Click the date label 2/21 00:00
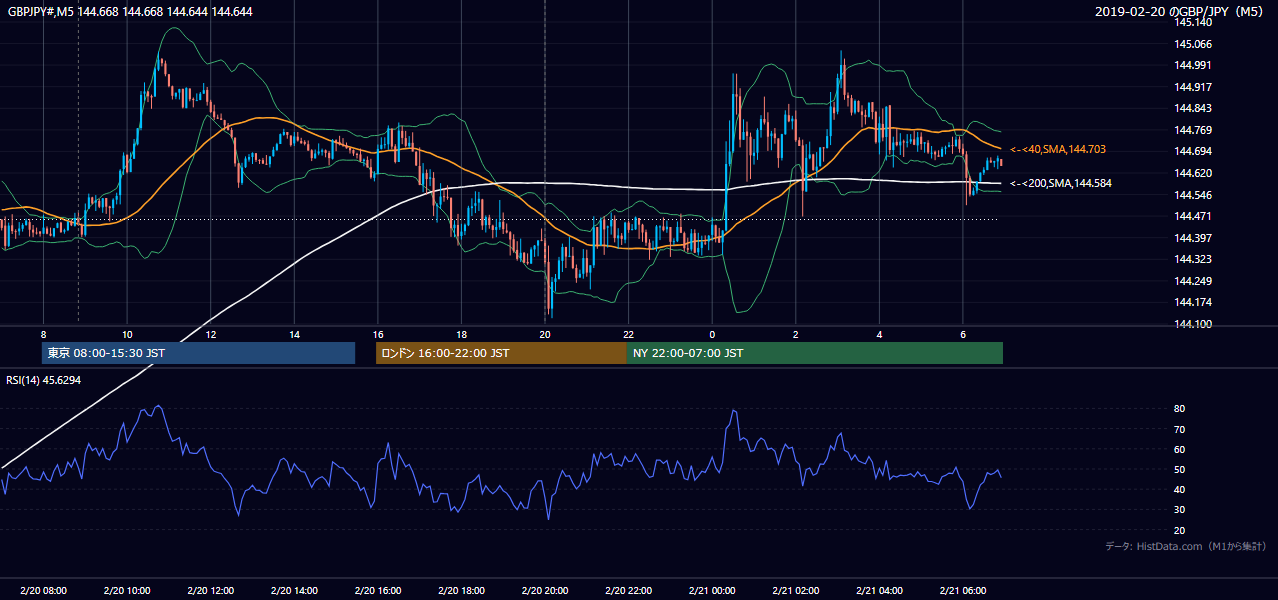The width and height of the screenshot is (1278, 600). pyautogui.click(x=712, y=591)
